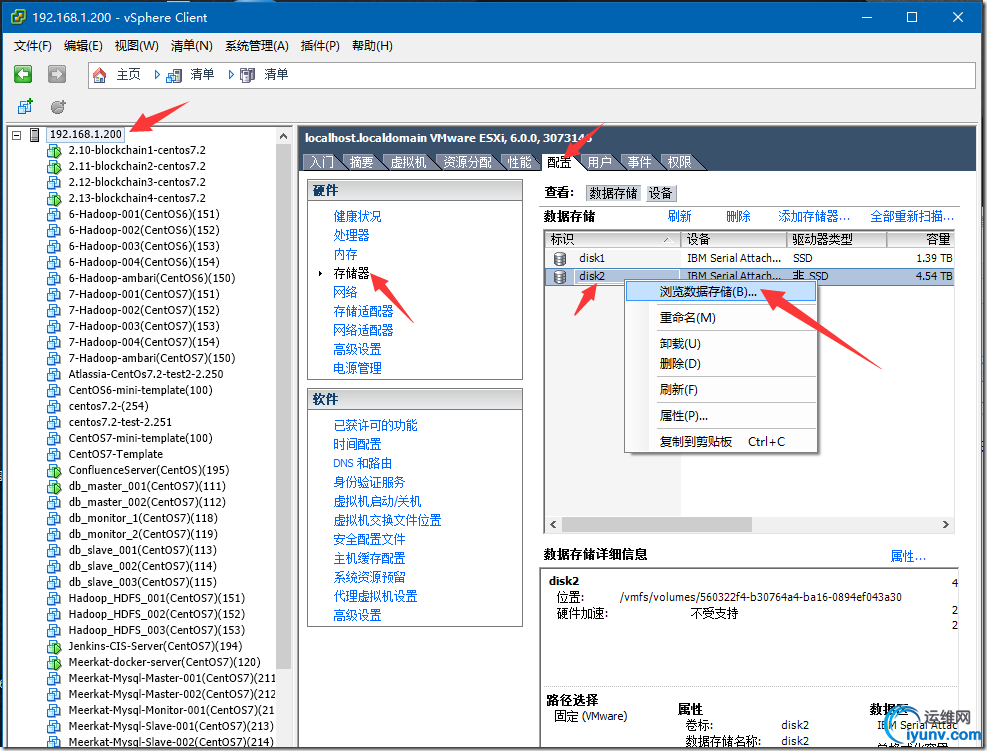Click the VM icon for 7-Hadoop-003(CentOS7)(153)
The width and height of the screenshot is (987, 751).
(54, 327)
